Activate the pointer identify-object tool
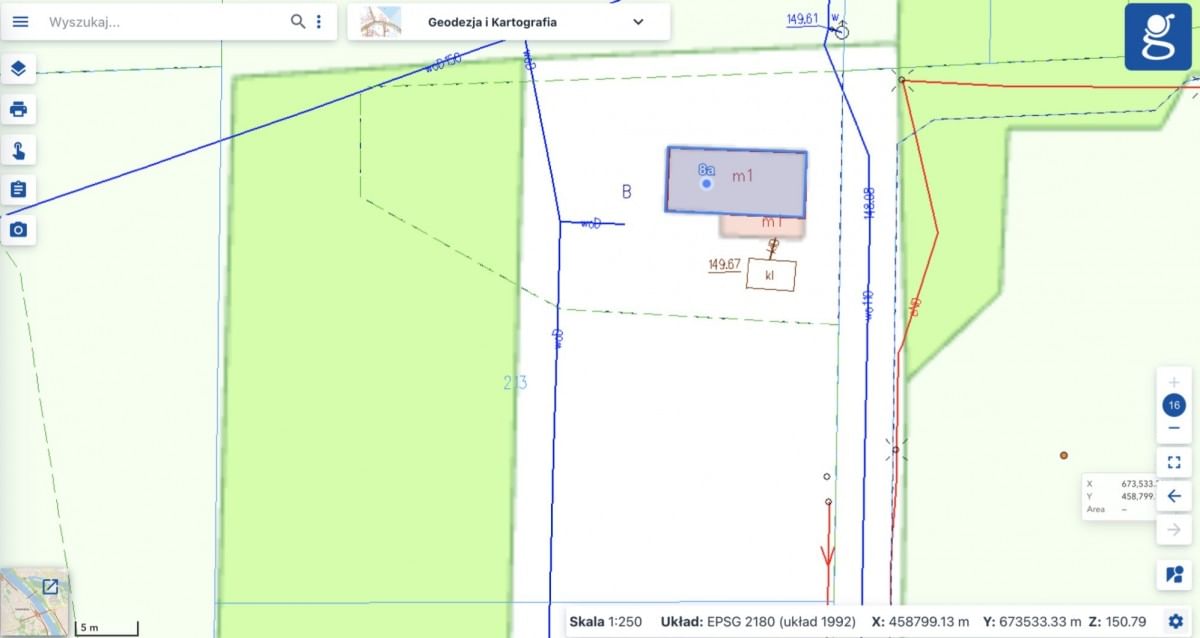 pyautogui.click(x=18, y=150)
